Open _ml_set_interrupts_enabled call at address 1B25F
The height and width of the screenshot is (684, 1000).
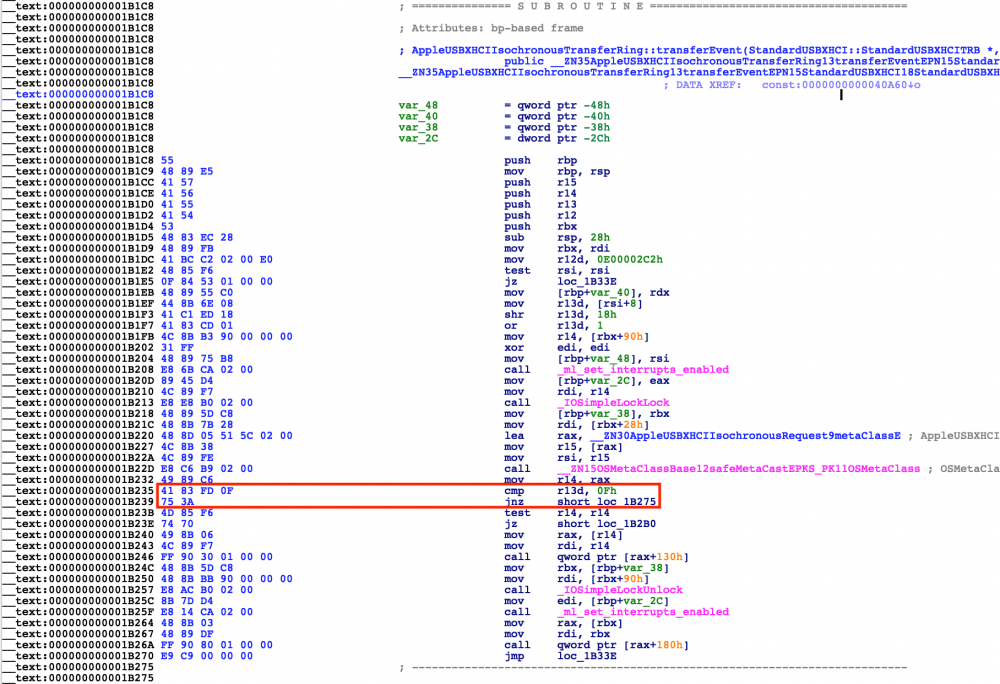[643, 612]
